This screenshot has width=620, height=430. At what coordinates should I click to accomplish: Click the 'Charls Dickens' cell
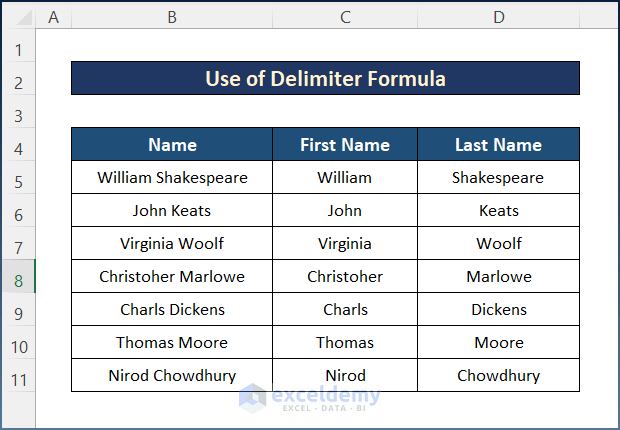172,310
